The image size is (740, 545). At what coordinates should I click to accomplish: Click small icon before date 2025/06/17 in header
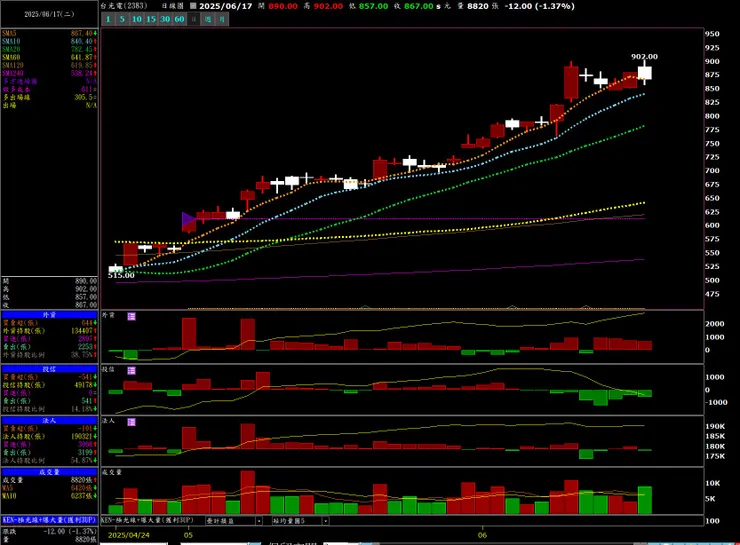pos(193,6)
